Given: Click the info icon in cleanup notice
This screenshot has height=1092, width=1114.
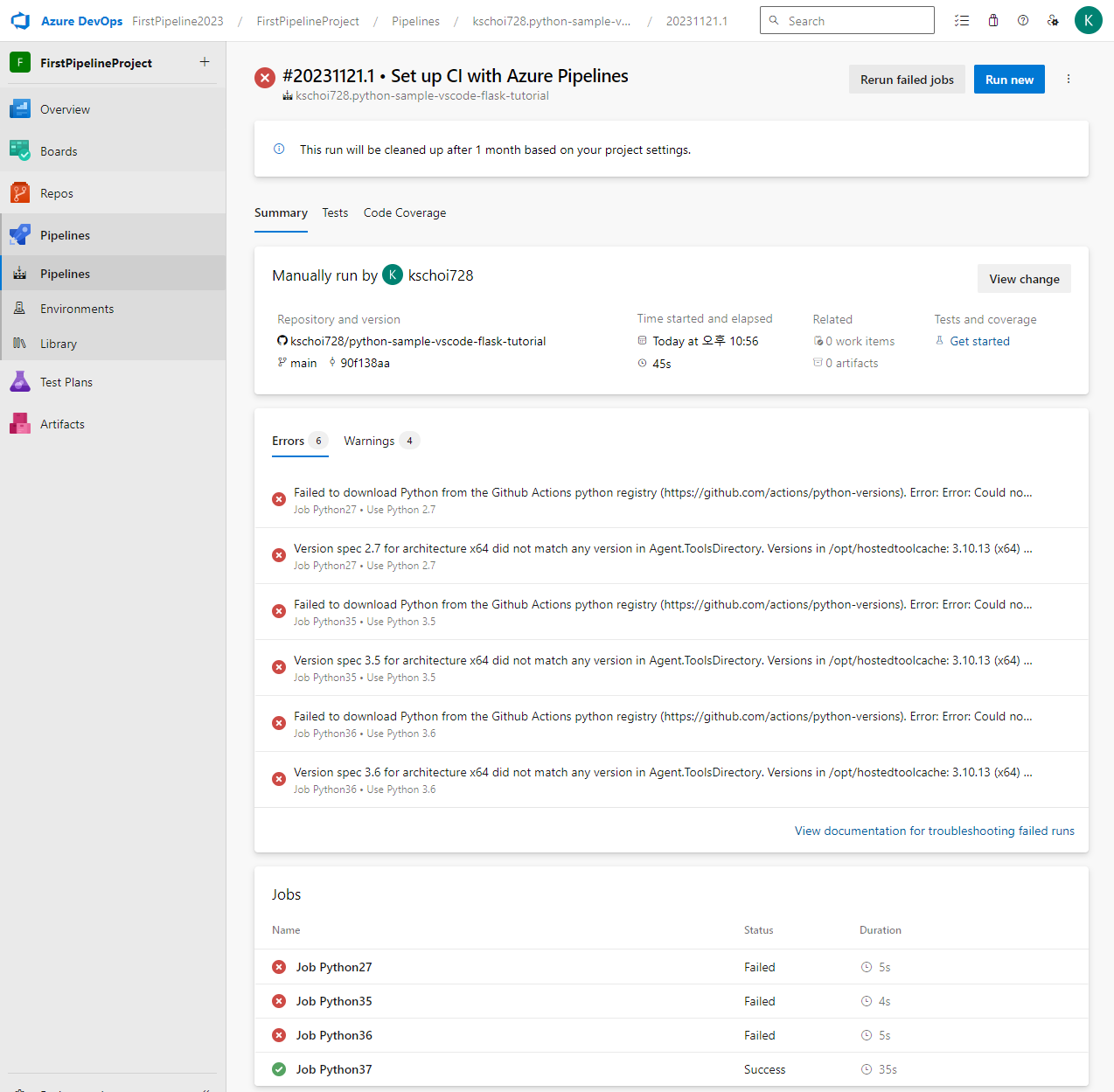Looking at the screenshot, I should 279,149.
